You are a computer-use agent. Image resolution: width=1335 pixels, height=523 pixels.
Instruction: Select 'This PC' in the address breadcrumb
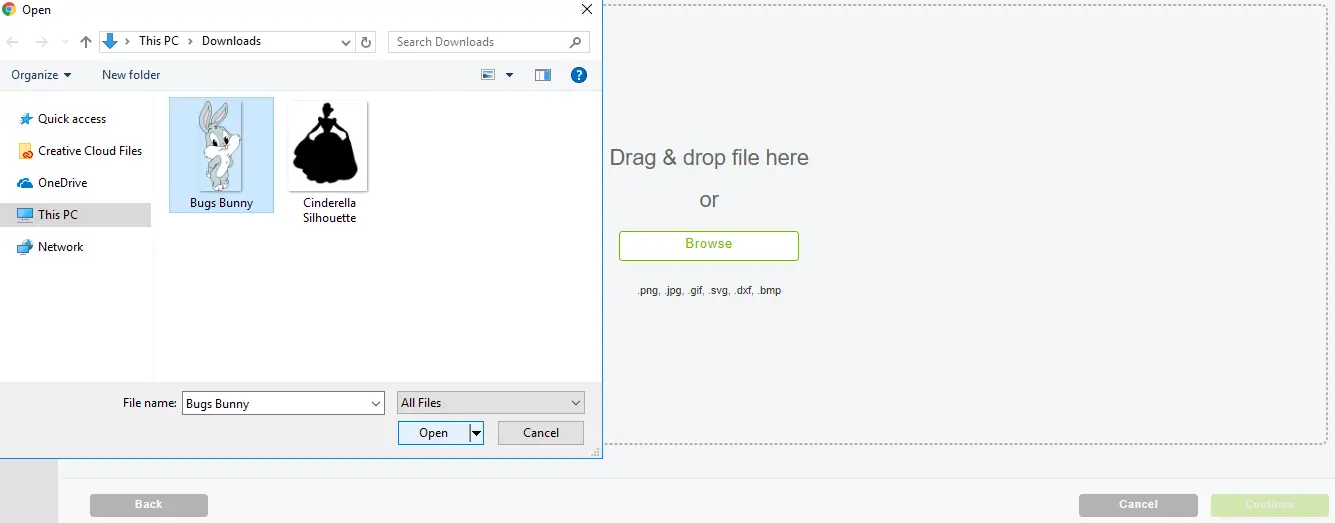click(158, 41)
